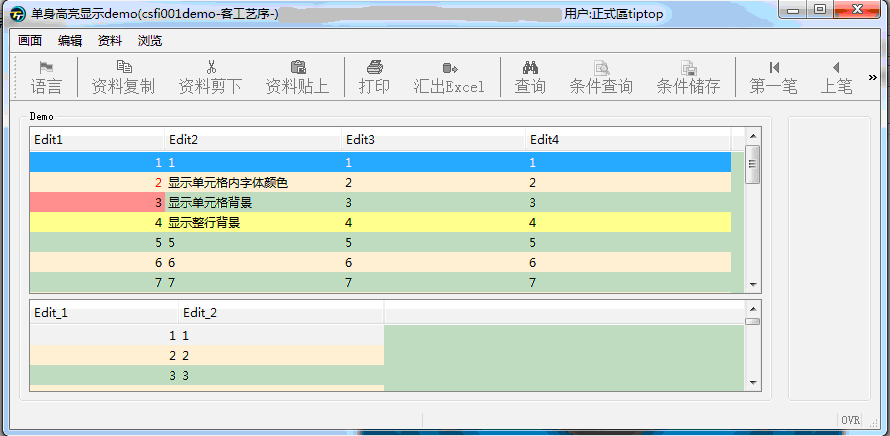Go to first record with 第一笔
This screenshot has height=436, width=890.
click(774, 67)
